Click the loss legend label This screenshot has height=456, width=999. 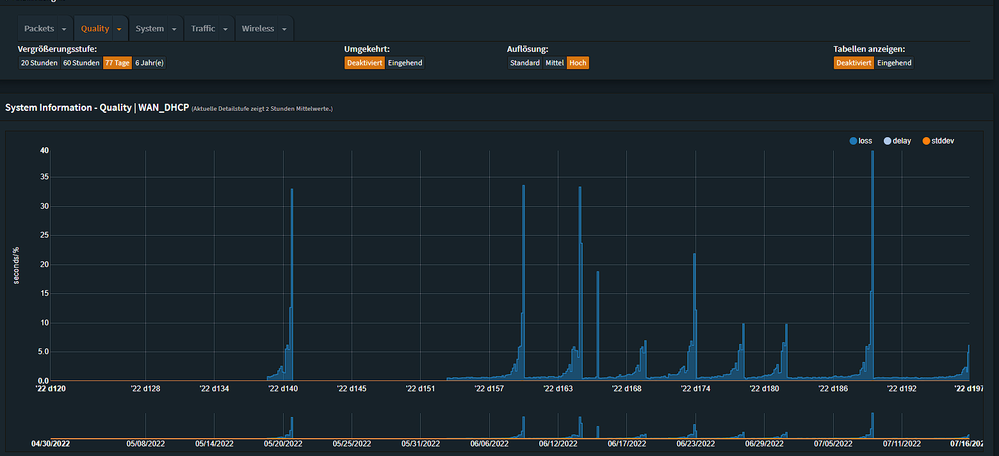865,141
